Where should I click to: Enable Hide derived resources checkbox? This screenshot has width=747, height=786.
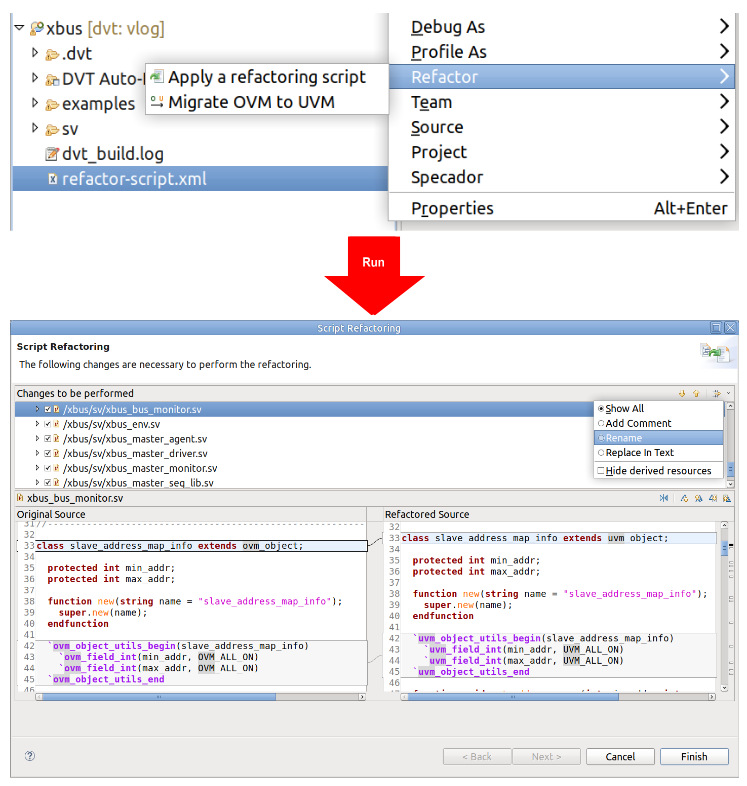pos(601,471)
